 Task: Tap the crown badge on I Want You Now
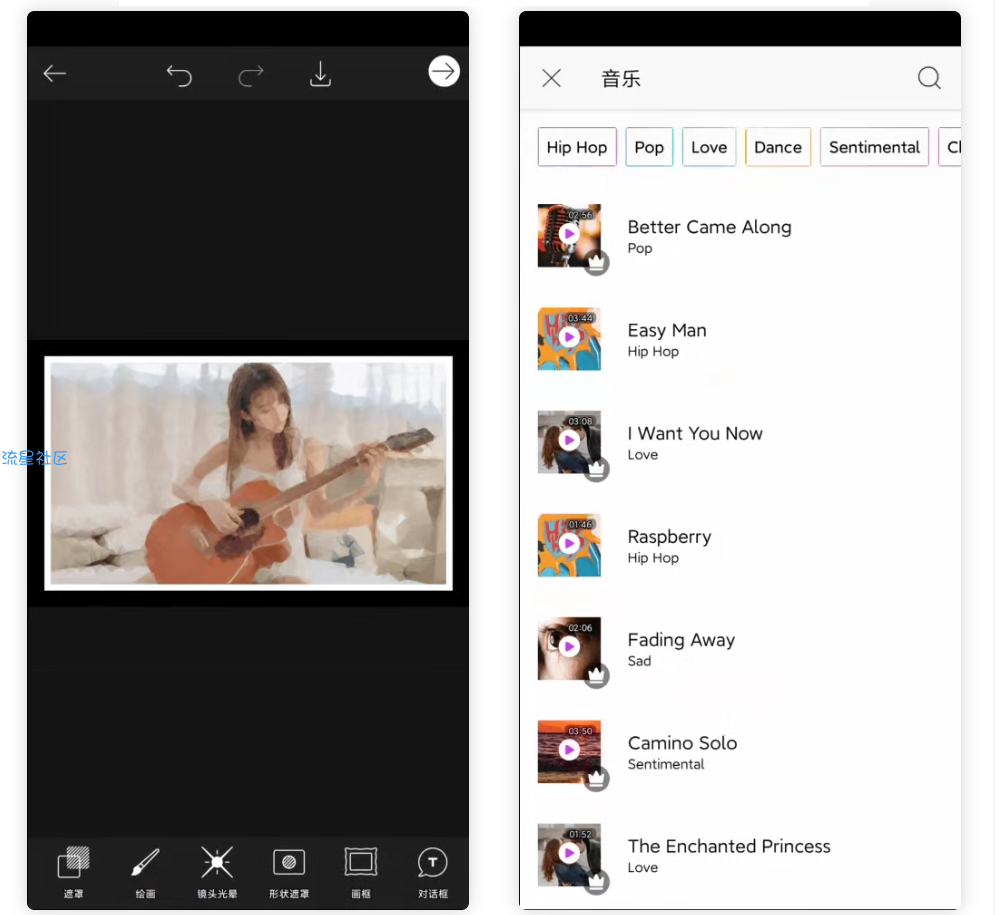click(597, 469)
